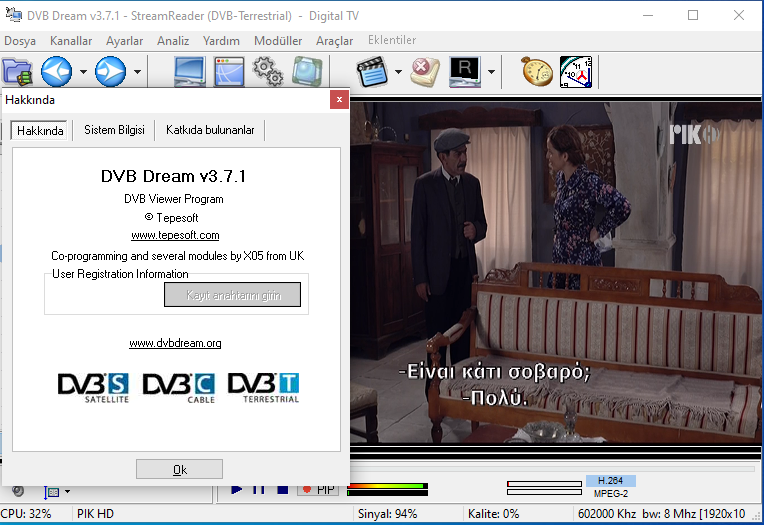Click the Kalite: 0% status entry
Screen dimensions: 764x525
tap(494, 514)
